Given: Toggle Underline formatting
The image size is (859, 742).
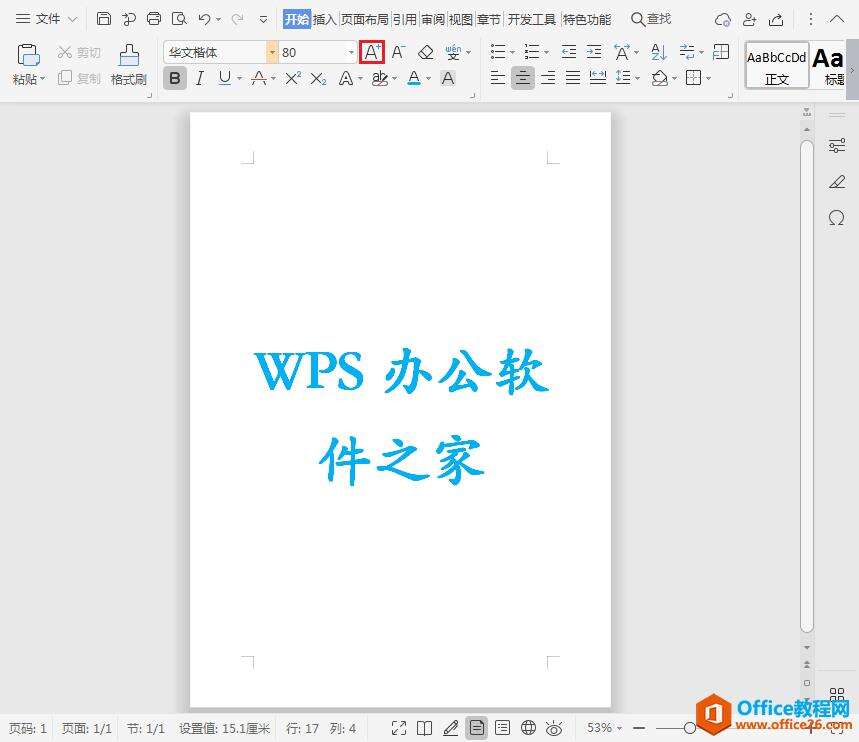Looking at the screenshot, I should point(225,78).
